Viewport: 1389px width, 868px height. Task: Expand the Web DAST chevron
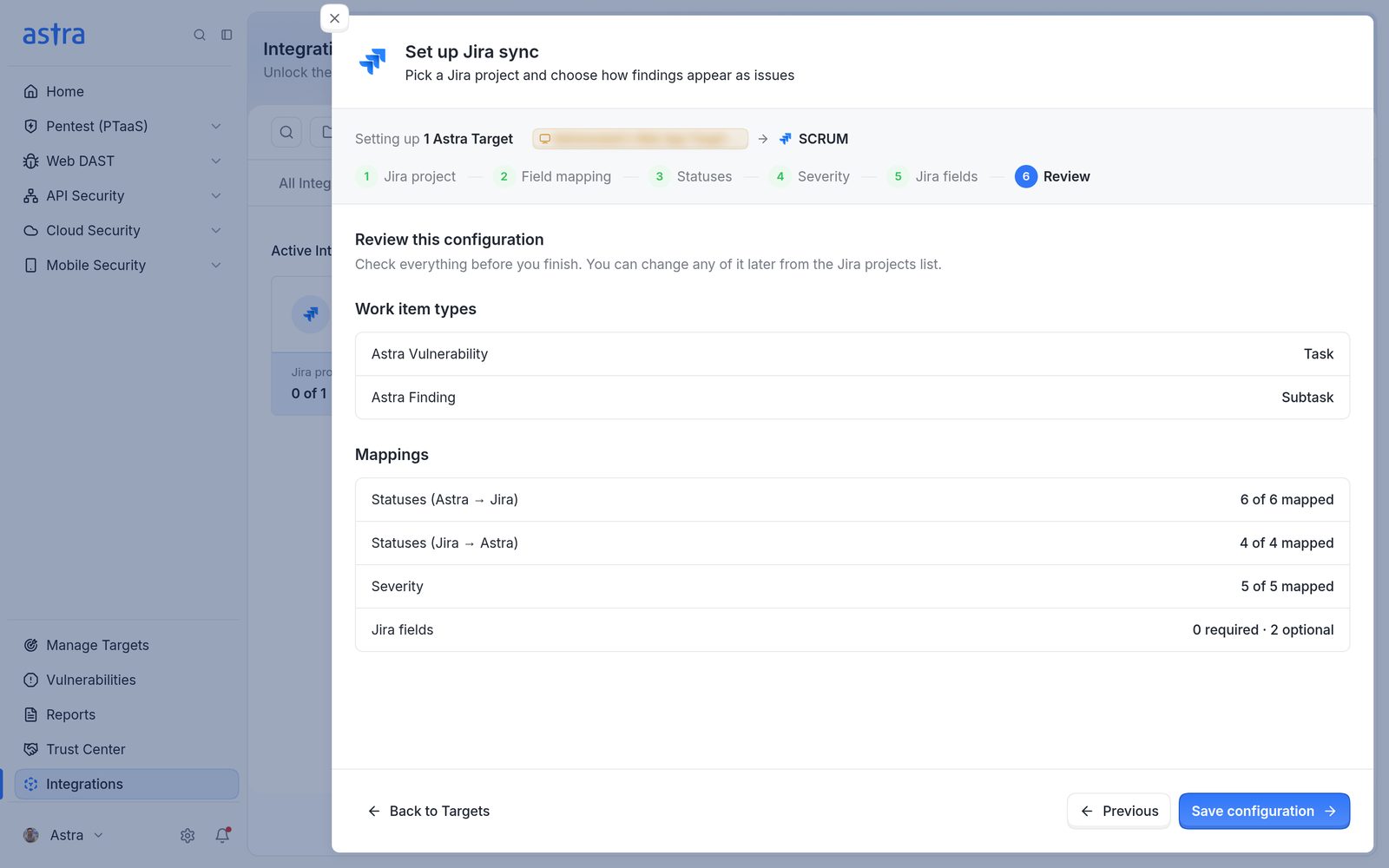pos(216,161)
